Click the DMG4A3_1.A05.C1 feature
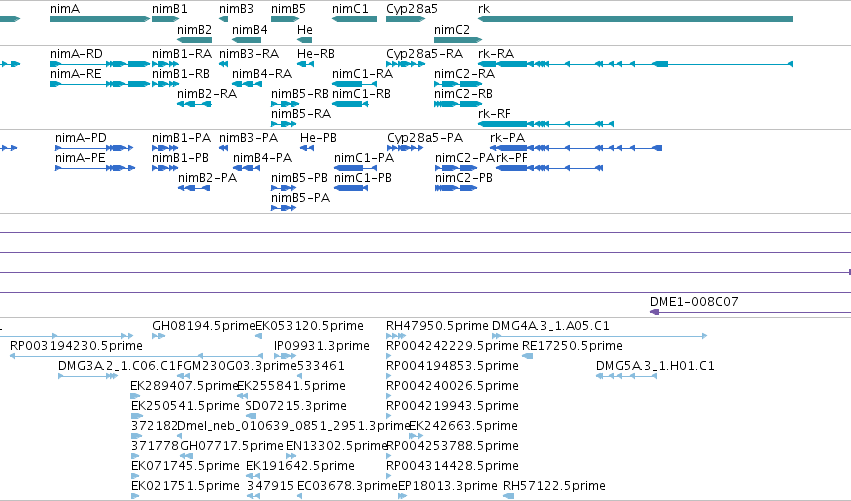Screen dimensions: 851x501 tap(600, 337)
